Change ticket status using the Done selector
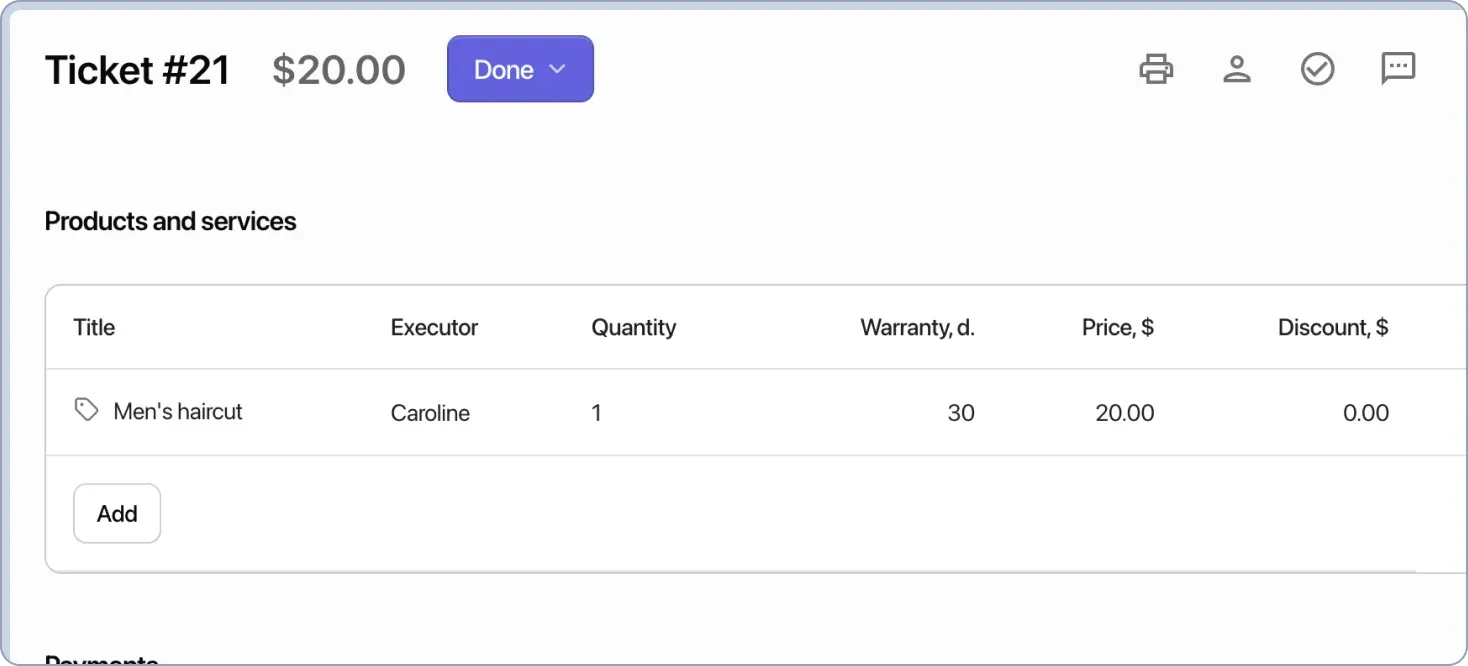1468x666 pixels. pos(520,68)
